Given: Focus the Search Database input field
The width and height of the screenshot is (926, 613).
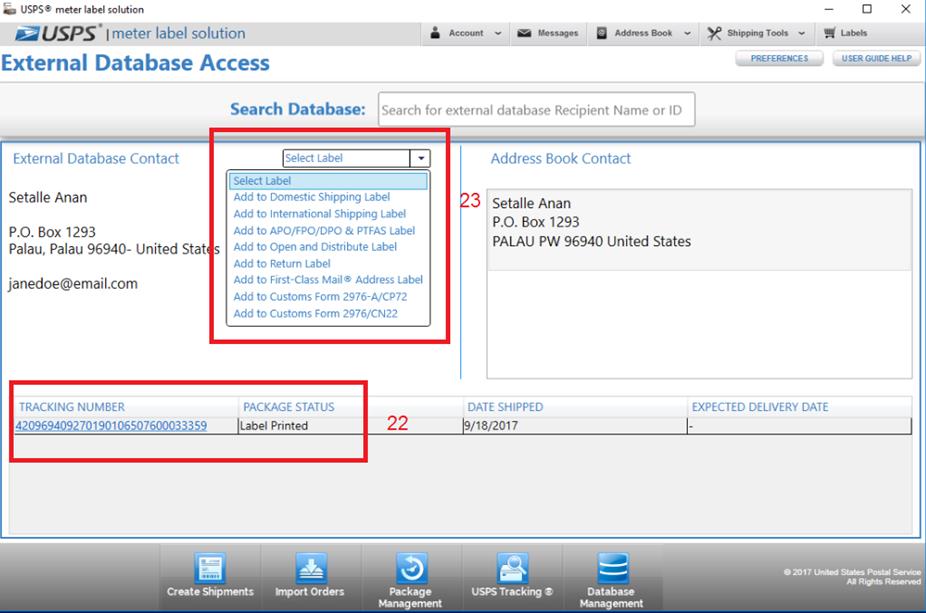Looking at the screenshot, I should [x=536, y=109].
